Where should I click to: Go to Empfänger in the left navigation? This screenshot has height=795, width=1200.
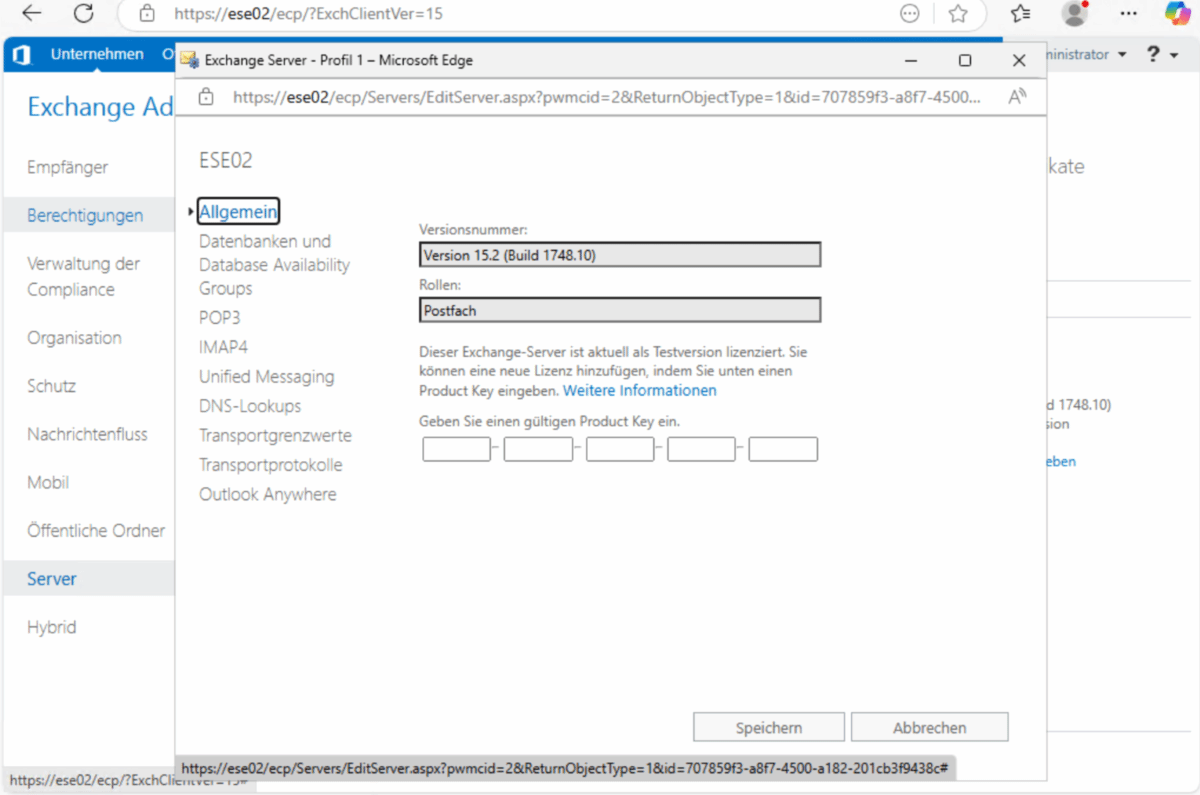point(68,167)
